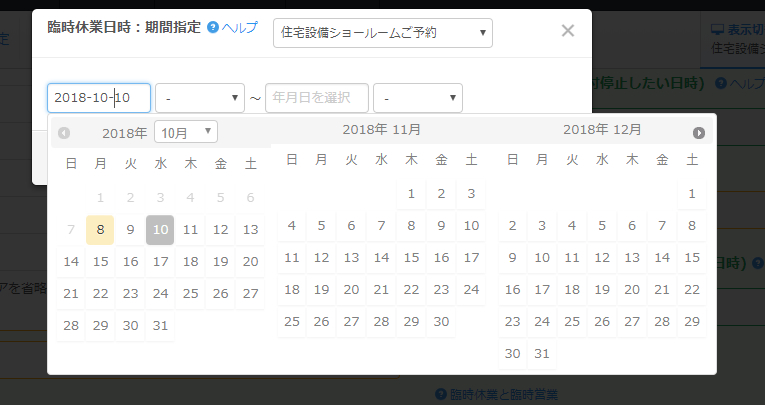The height and width of the screenshot is (405, 765).
Task: Choose December 25 in the calendar
Action: 571,321
